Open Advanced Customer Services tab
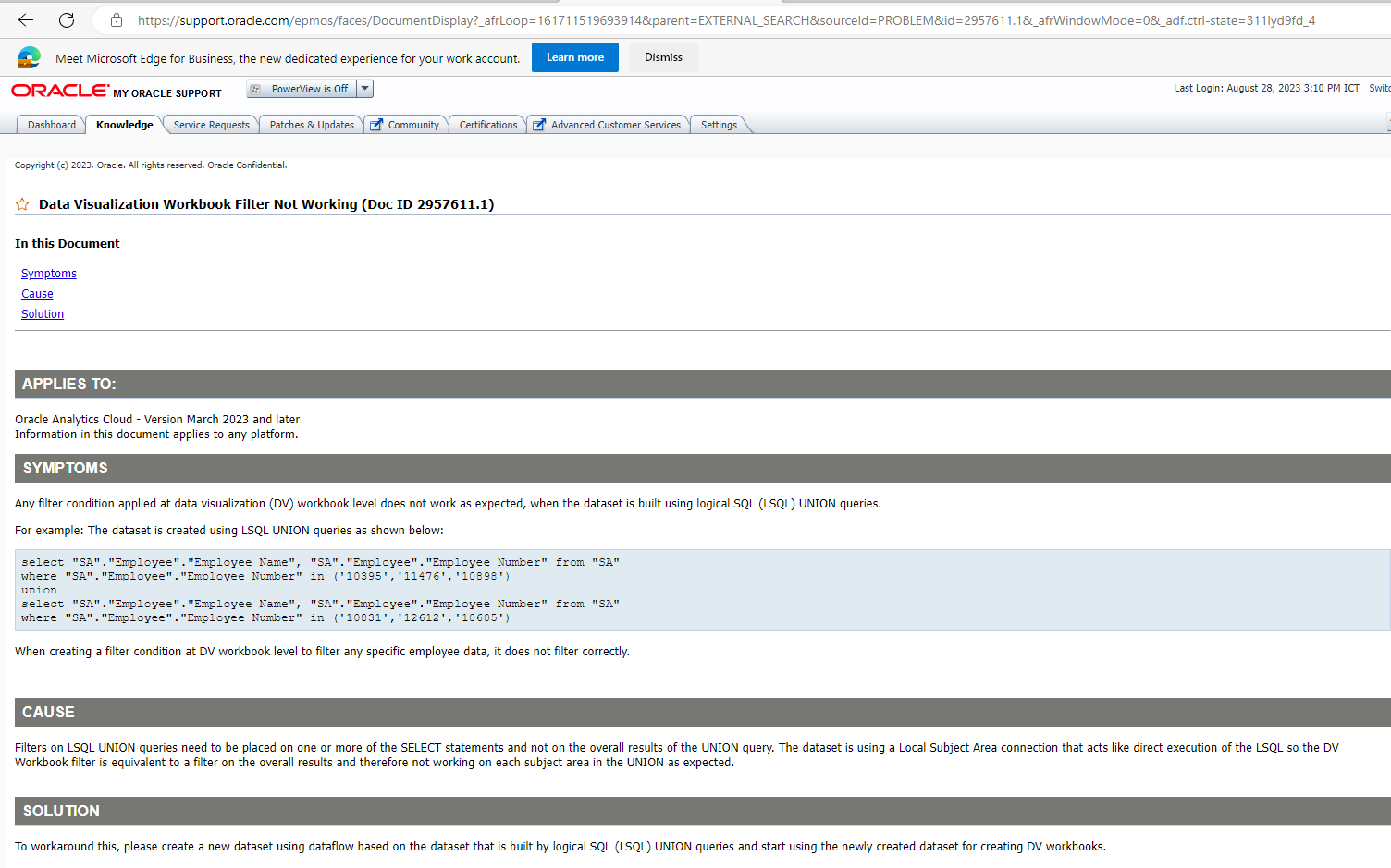Viewport: 1391px width, 868px height. (609, 125)
